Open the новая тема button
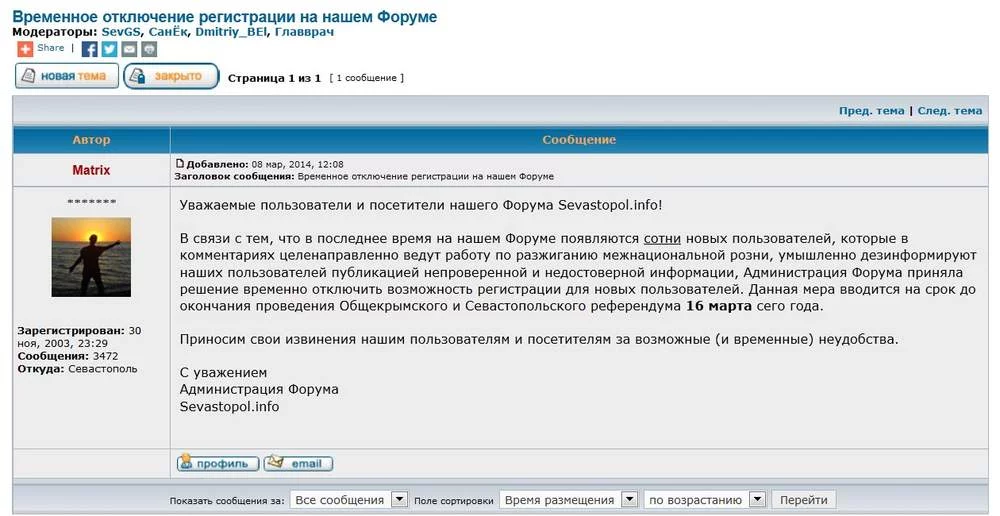Viewport: 1000px width, 516px height. pyautogui.click(x=67, y=76)
